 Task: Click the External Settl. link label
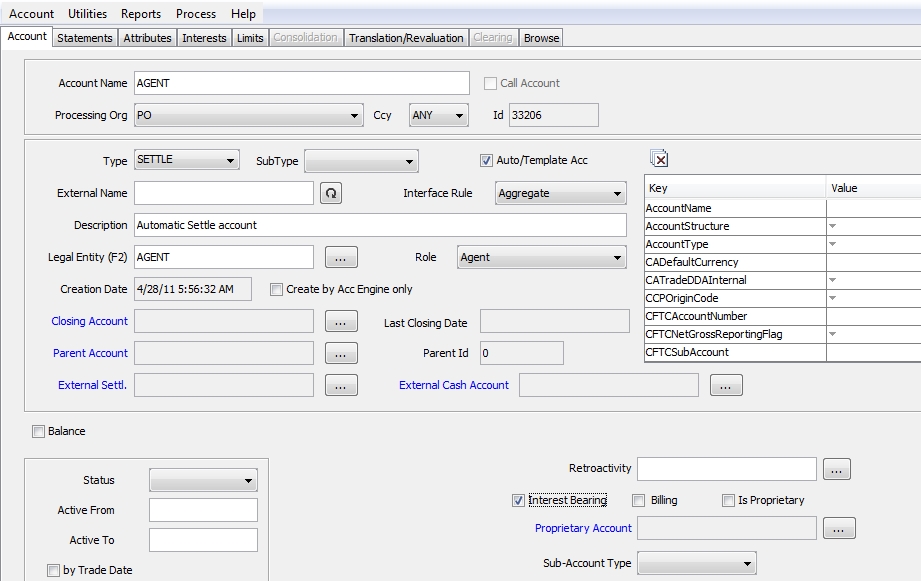pos(92,385)
